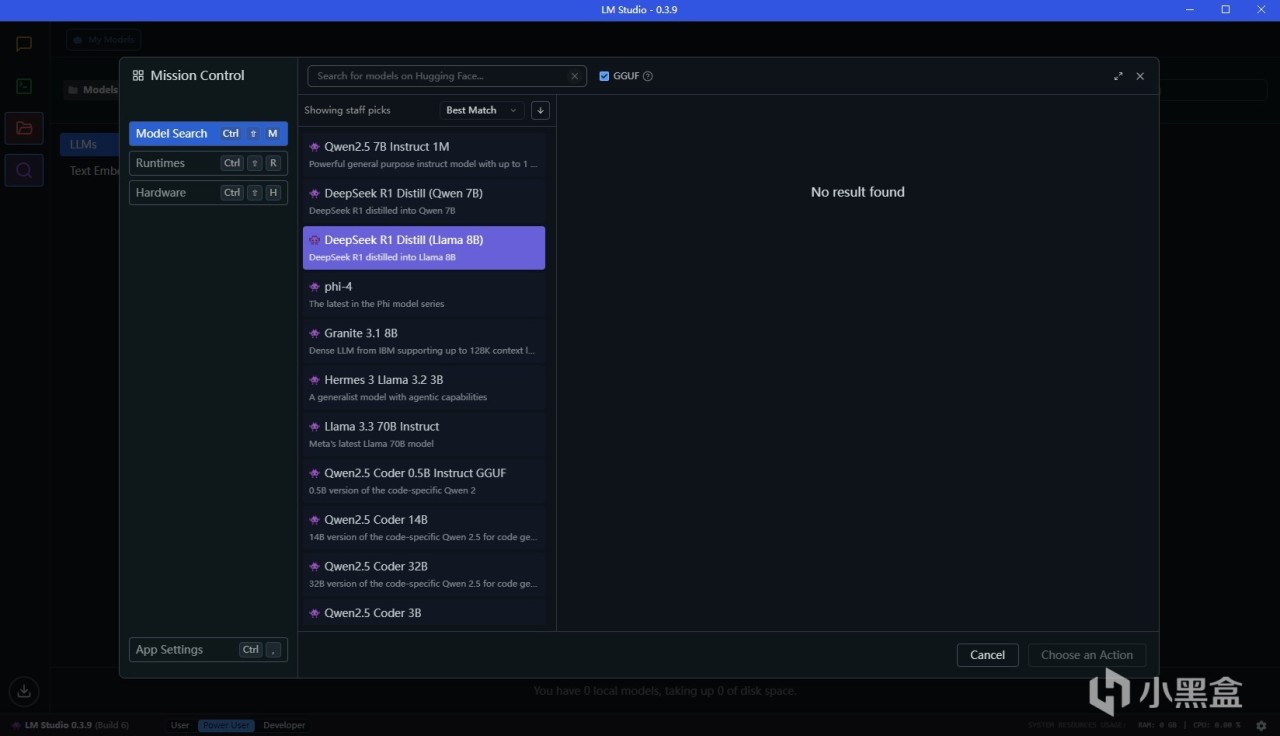Viewport: 1280px width, 736px height.
Task: Switch to the Model Search tab
Action: (208, 134)
